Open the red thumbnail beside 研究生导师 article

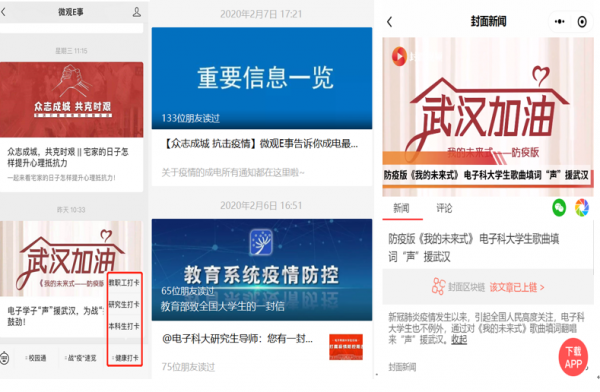coord(346,347)
